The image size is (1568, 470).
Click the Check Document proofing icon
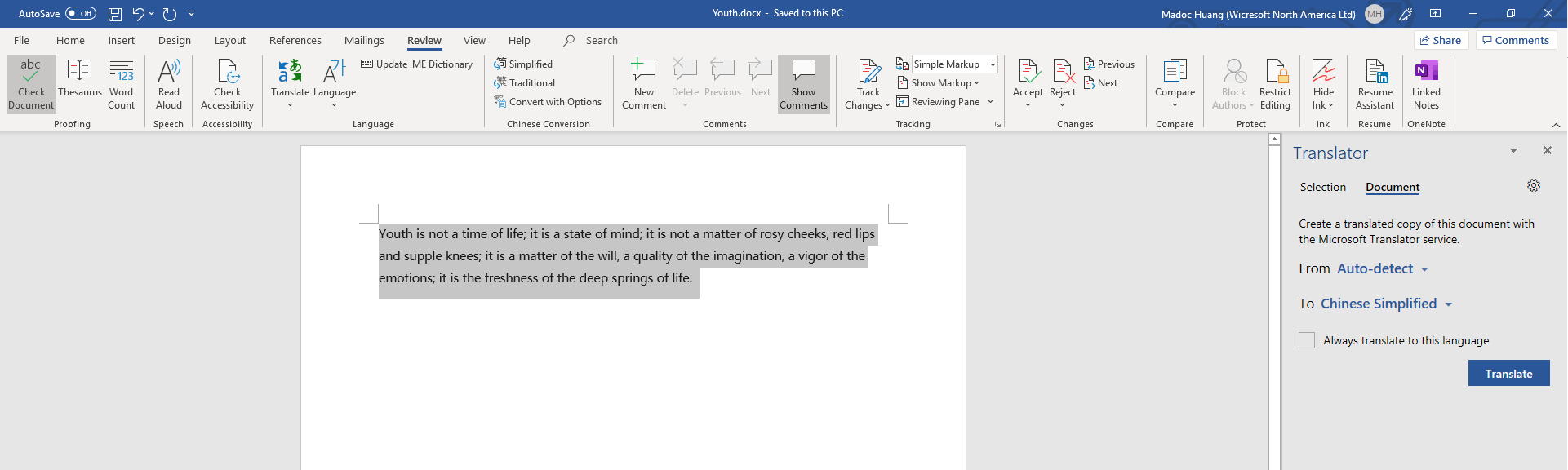(31, 83)
